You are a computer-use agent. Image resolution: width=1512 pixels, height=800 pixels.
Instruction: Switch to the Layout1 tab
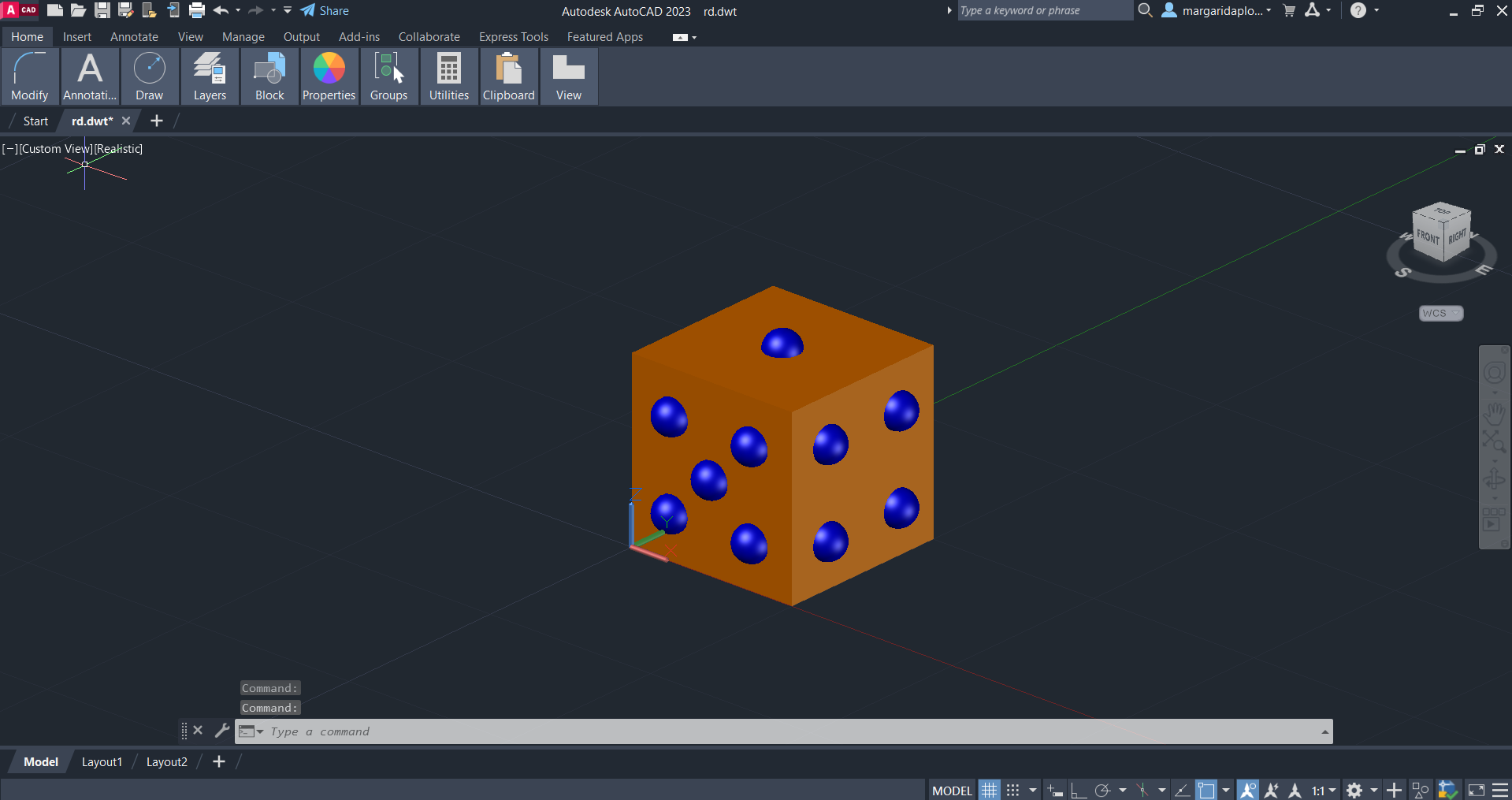[102, 761]
